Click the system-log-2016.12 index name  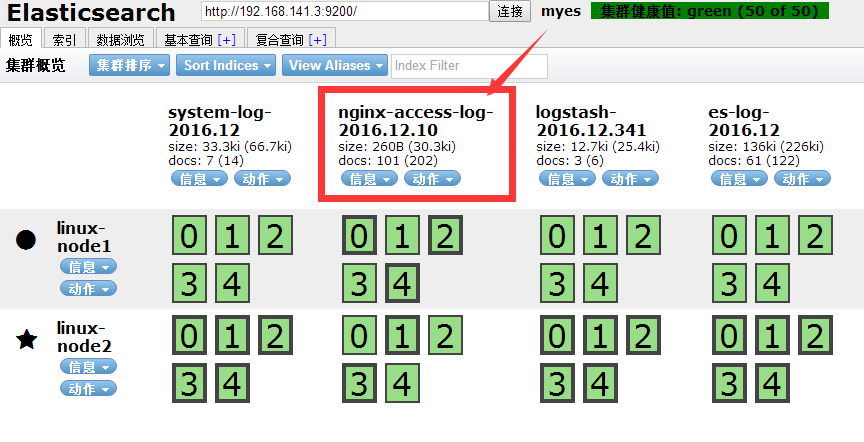point(220,121)
